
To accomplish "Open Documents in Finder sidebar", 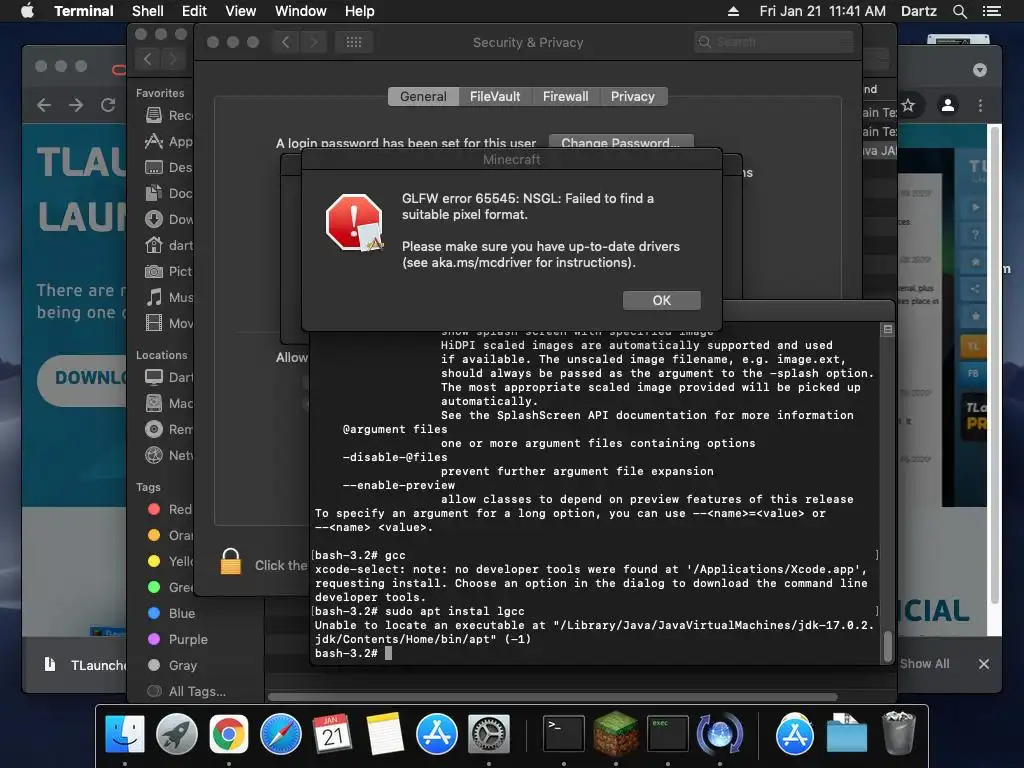I will point(169,193).
